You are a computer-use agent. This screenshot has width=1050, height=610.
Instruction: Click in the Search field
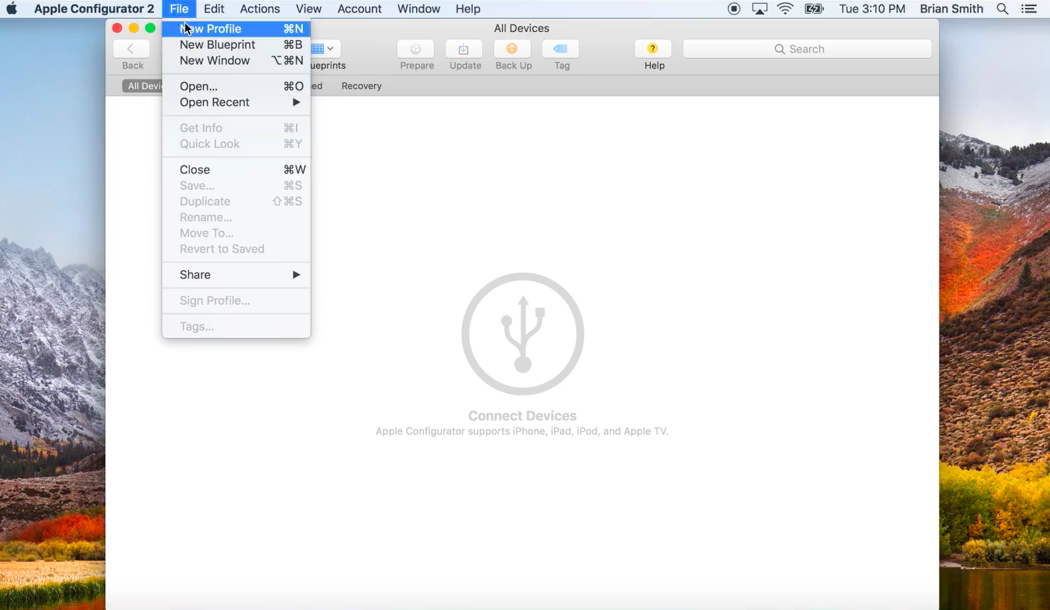pos(807,49)
